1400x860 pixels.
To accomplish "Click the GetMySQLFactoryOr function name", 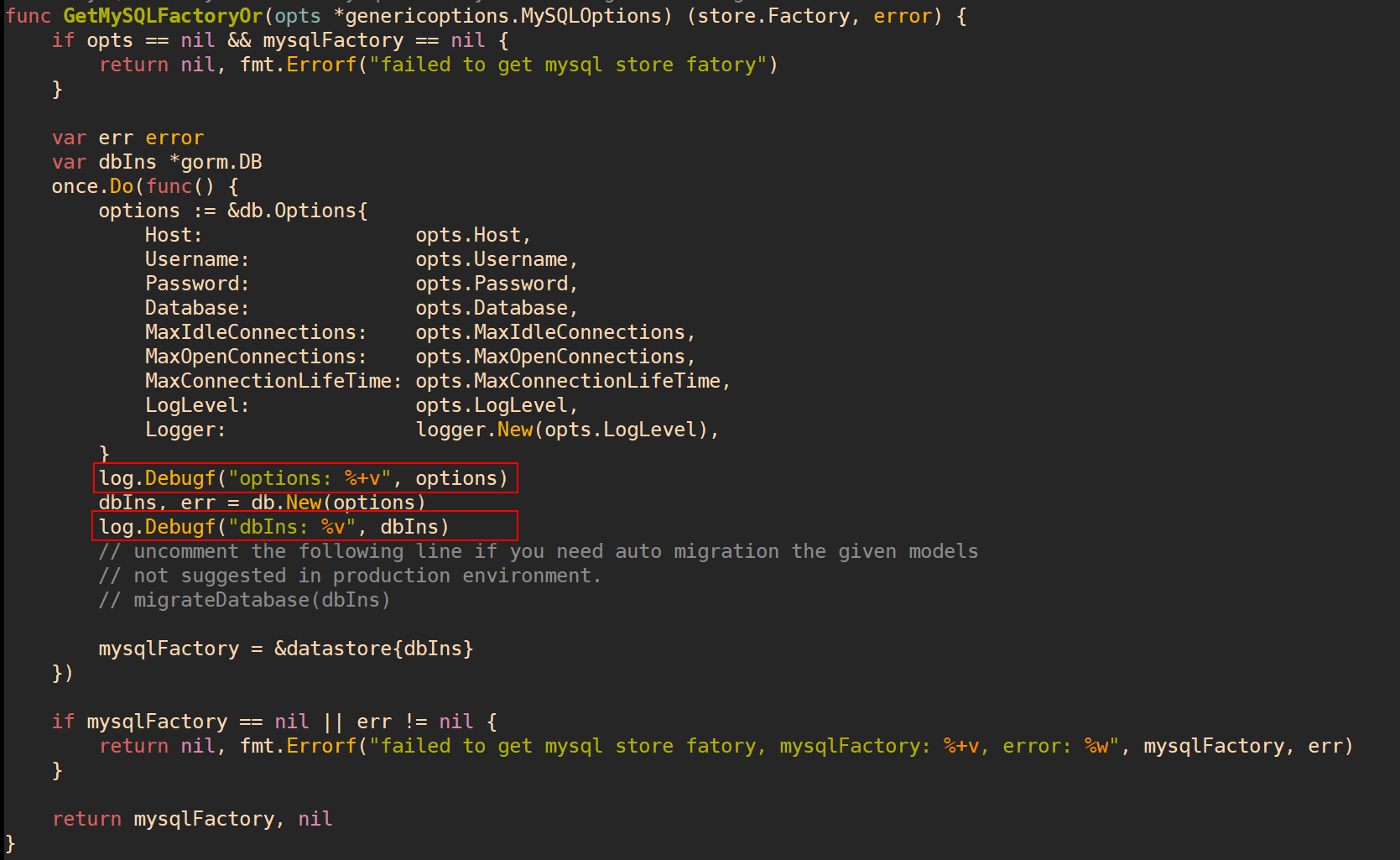I will tap(163, 16).
